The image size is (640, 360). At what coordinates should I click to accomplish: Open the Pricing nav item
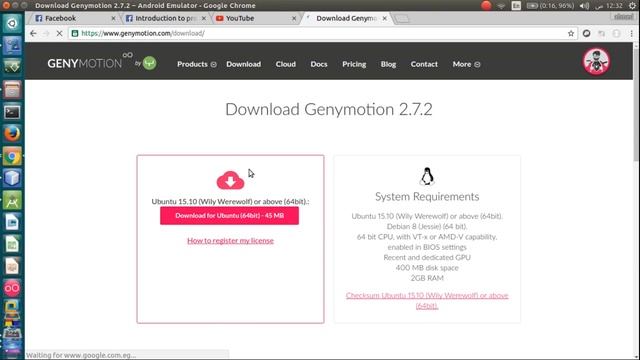click(354, 64)
